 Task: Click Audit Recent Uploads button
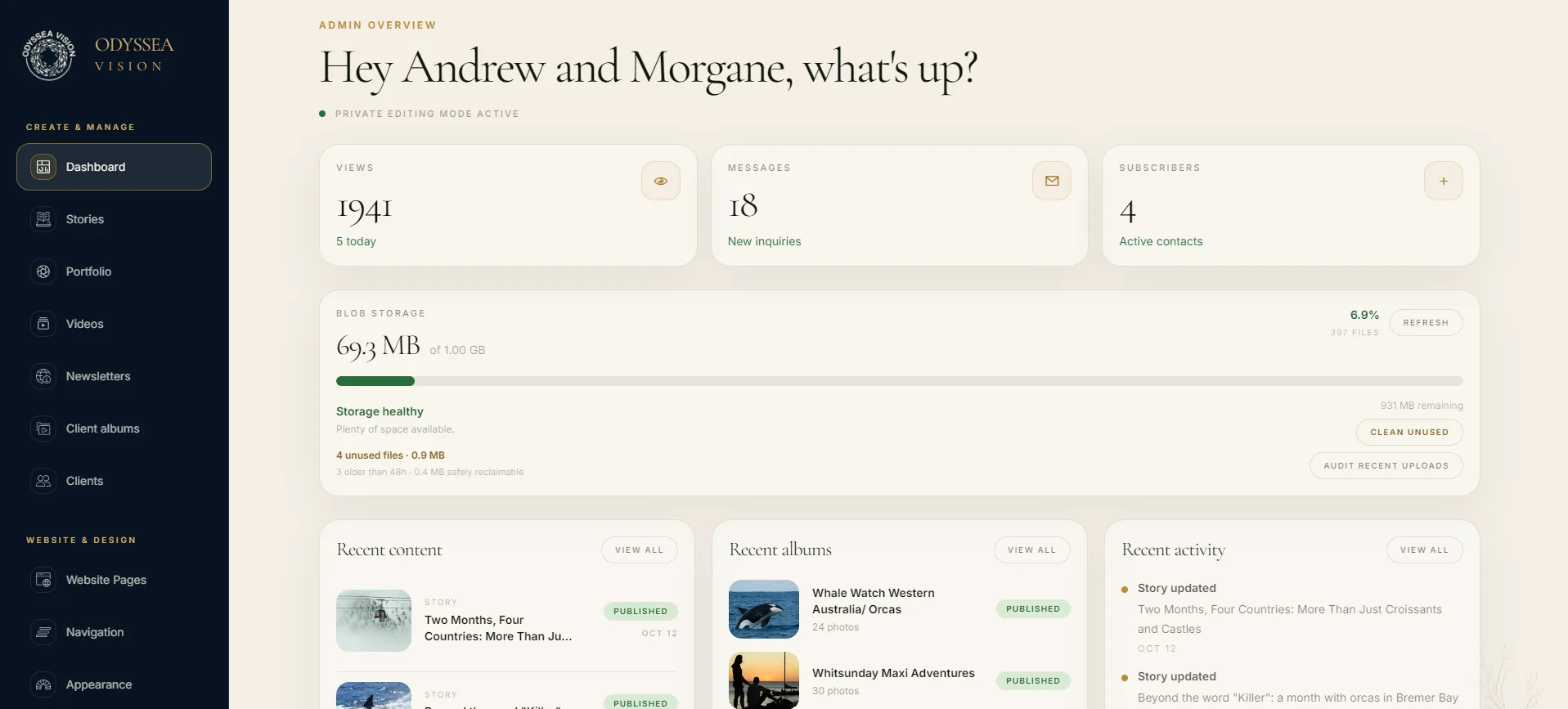click(x=1386, y=465)
